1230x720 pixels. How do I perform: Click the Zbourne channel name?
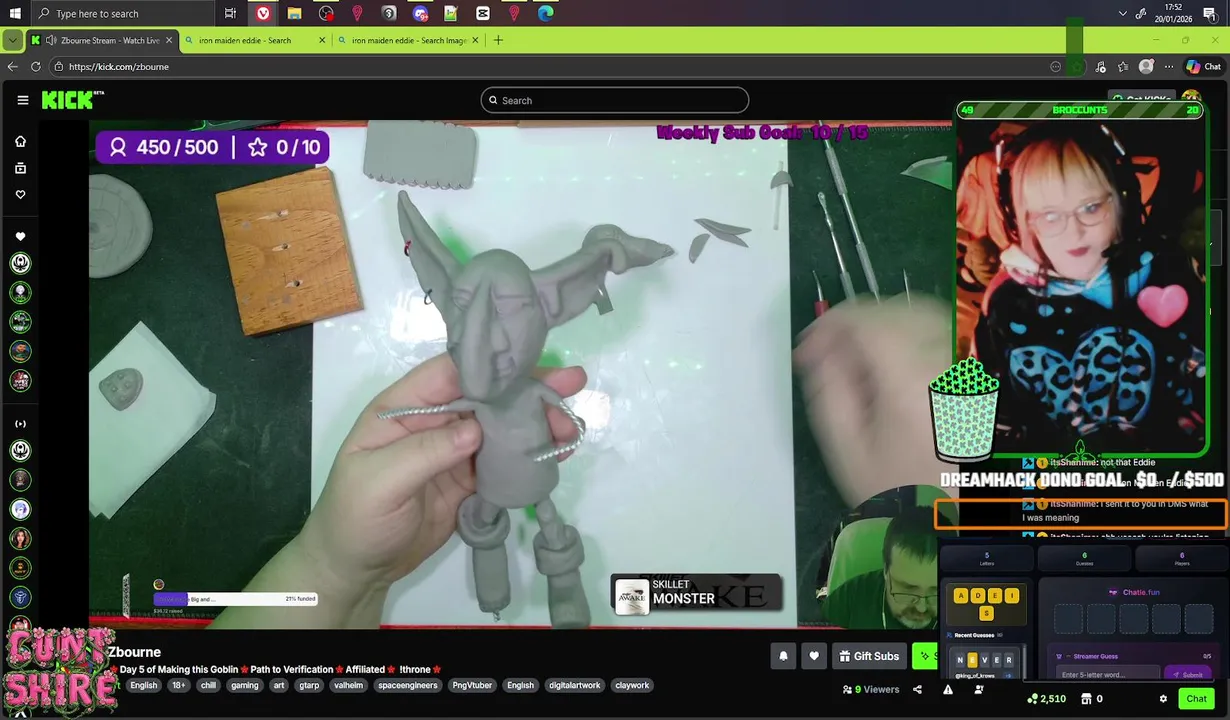click(134, 652)
